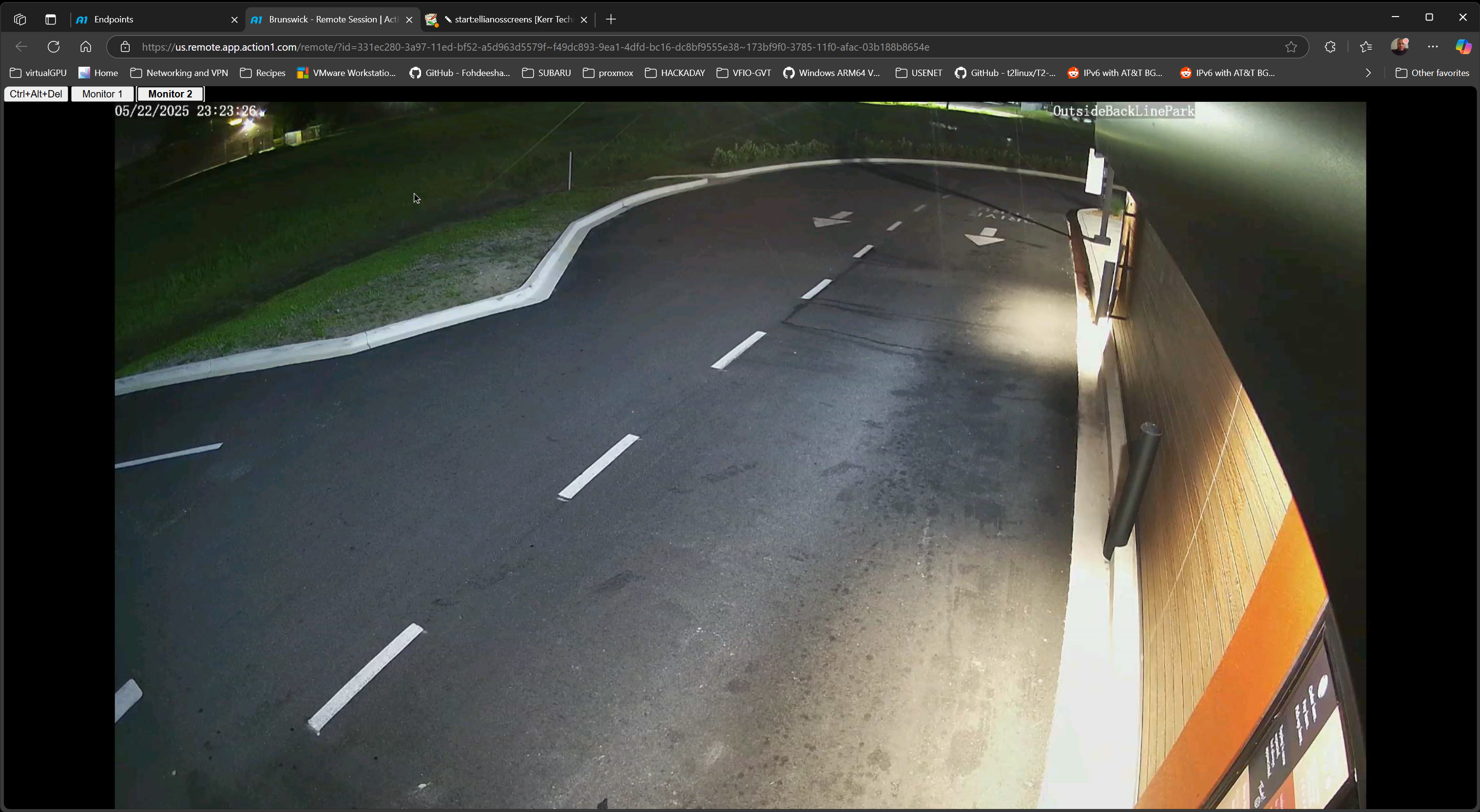Expand the Networking and VPN folder
The height and width of the screenshot is (812, 1480).
(179, 73)
